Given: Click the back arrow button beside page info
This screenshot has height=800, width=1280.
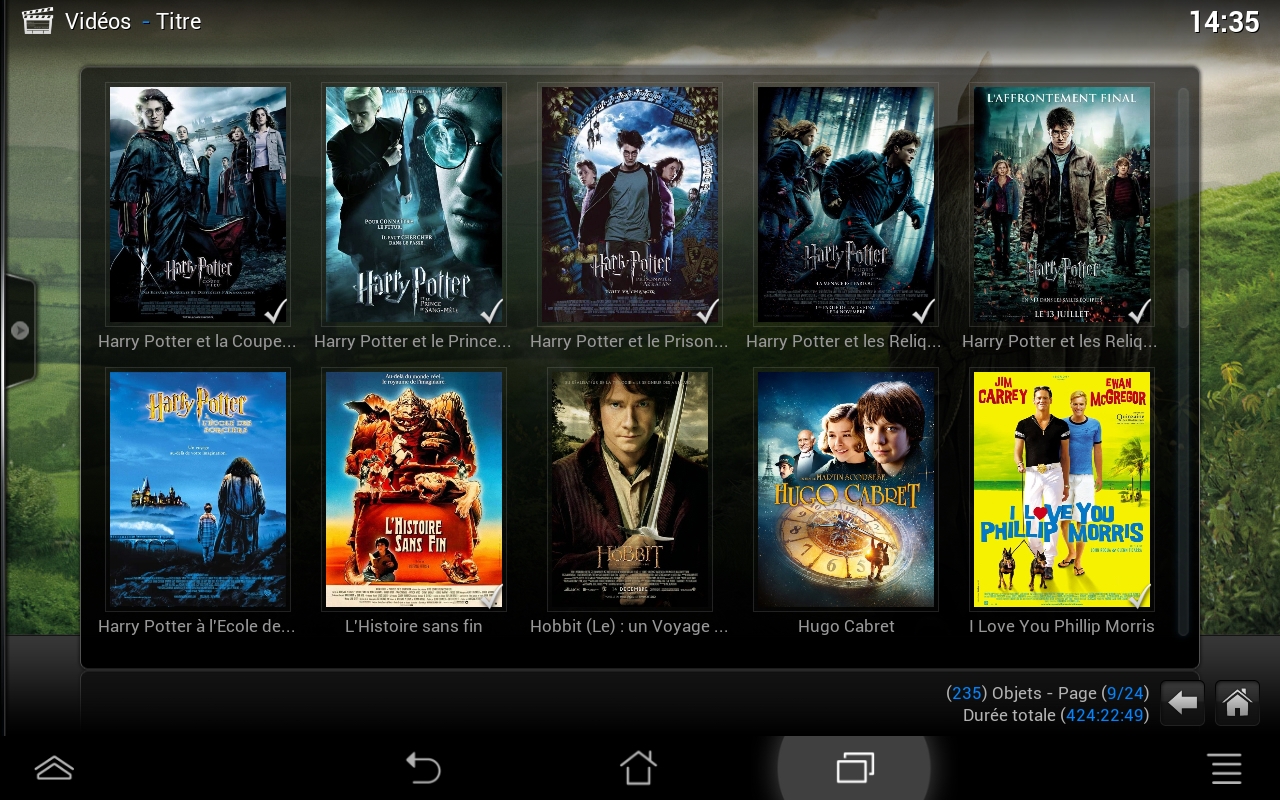Looking at the screenshot, I should [x=1183, y=703].
